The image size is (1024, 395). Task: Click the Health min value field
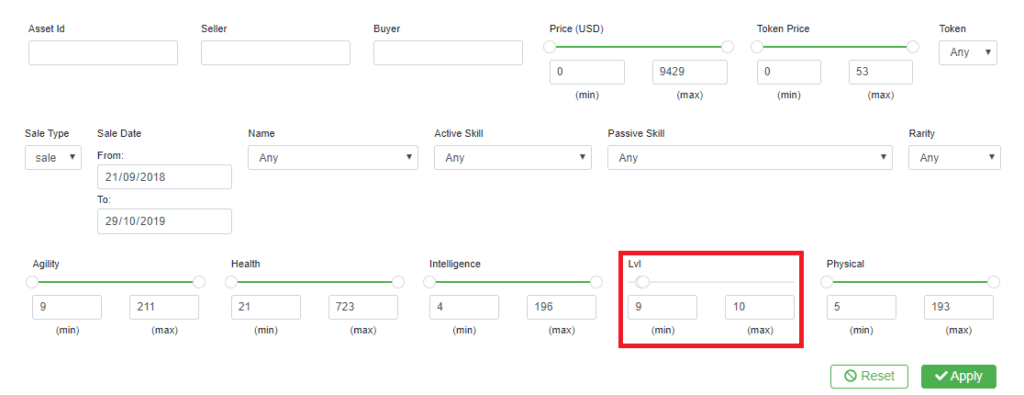coord(266,307)
